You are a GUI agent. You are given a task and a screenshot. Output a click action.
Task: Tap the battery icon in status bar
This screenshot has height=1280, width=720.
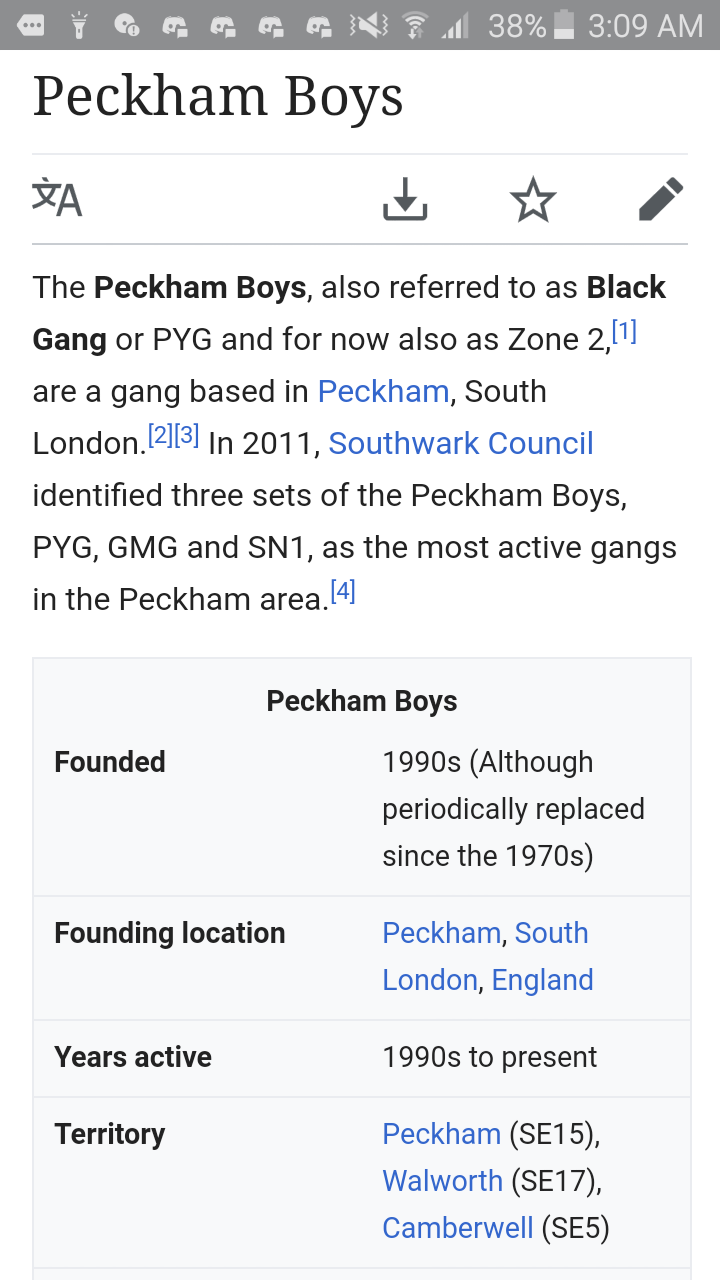564,25
